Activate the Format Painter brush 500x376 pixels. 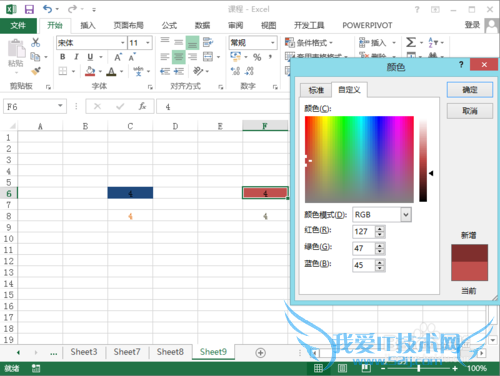coord(36,71)
